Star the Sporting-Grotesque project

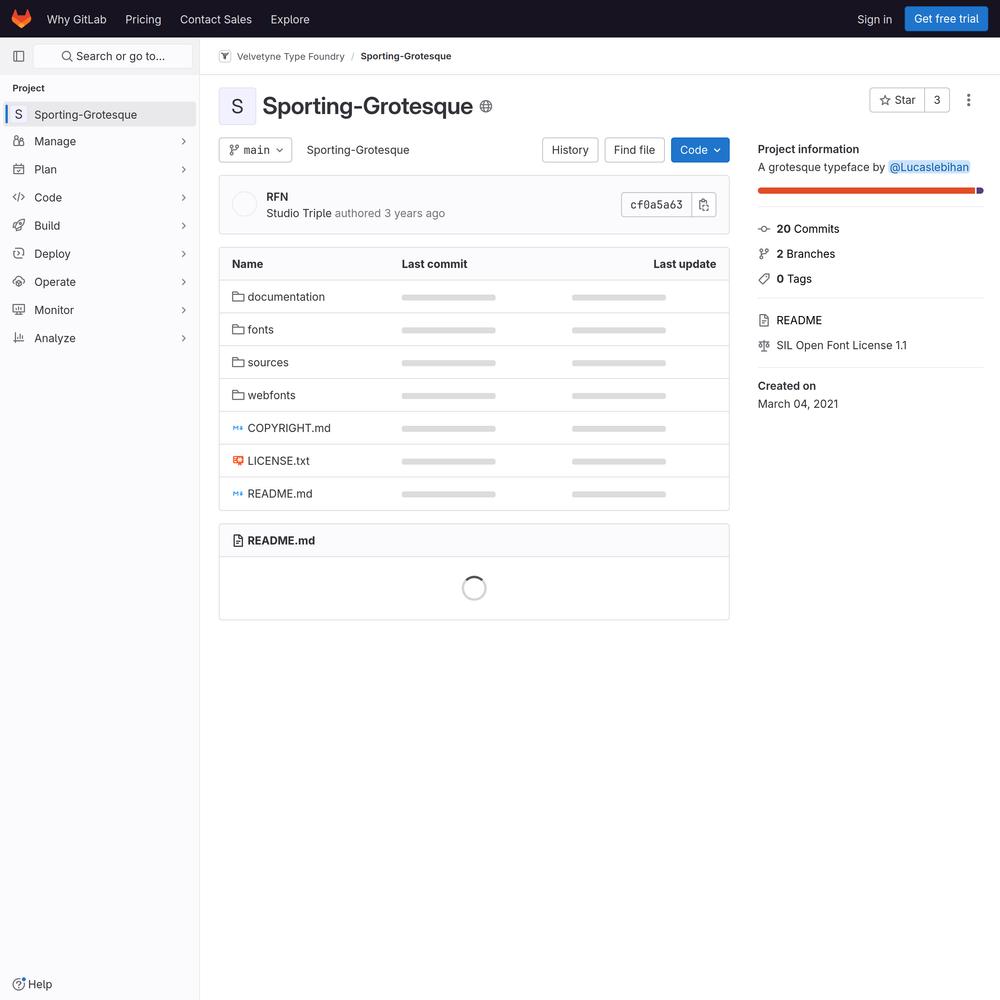tap(897, 100)
